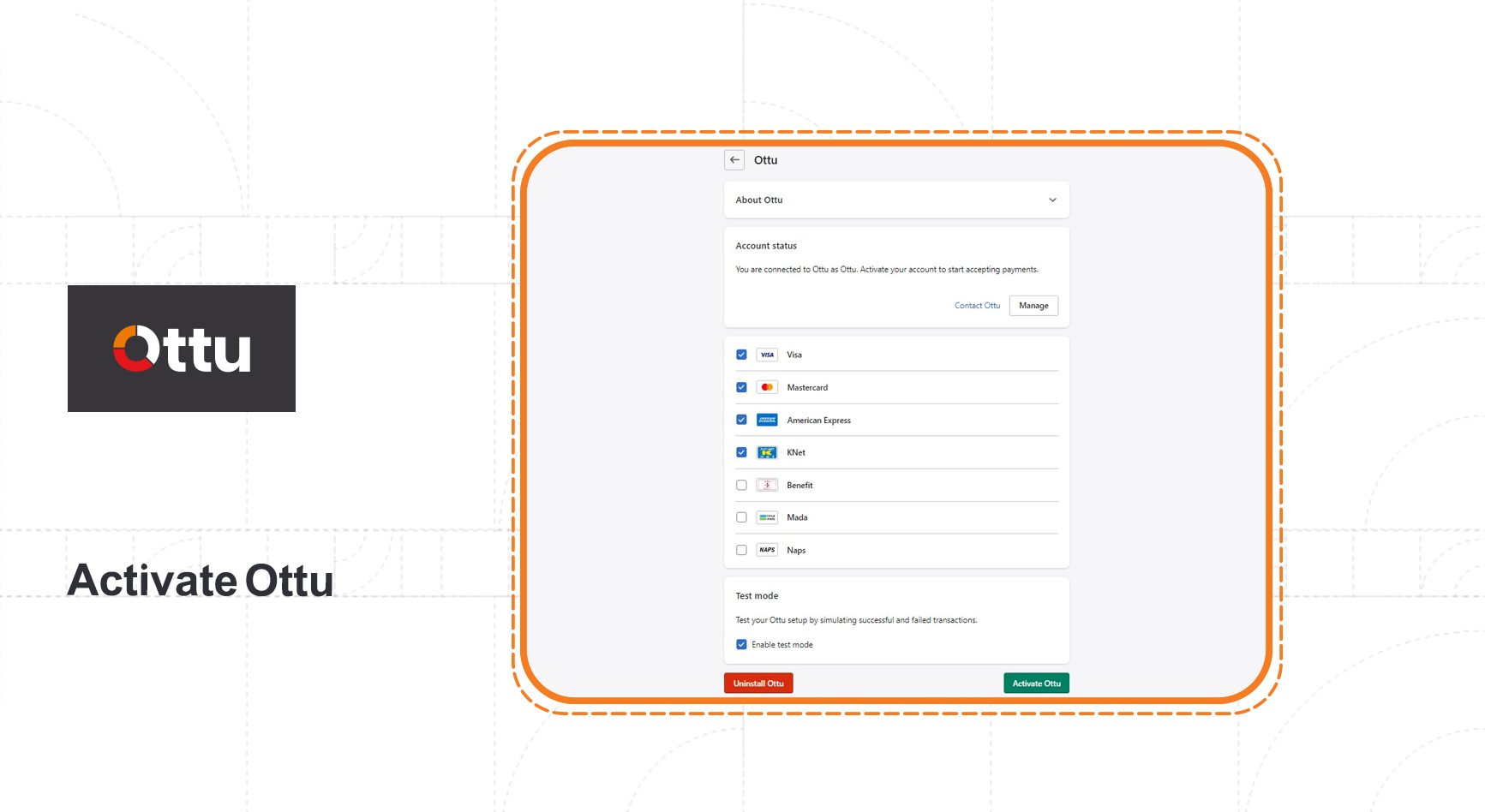This screenshot has height=812, width=1485.
Task: Enable the Benefit payment checkbox
Action: tap(741, 485)
